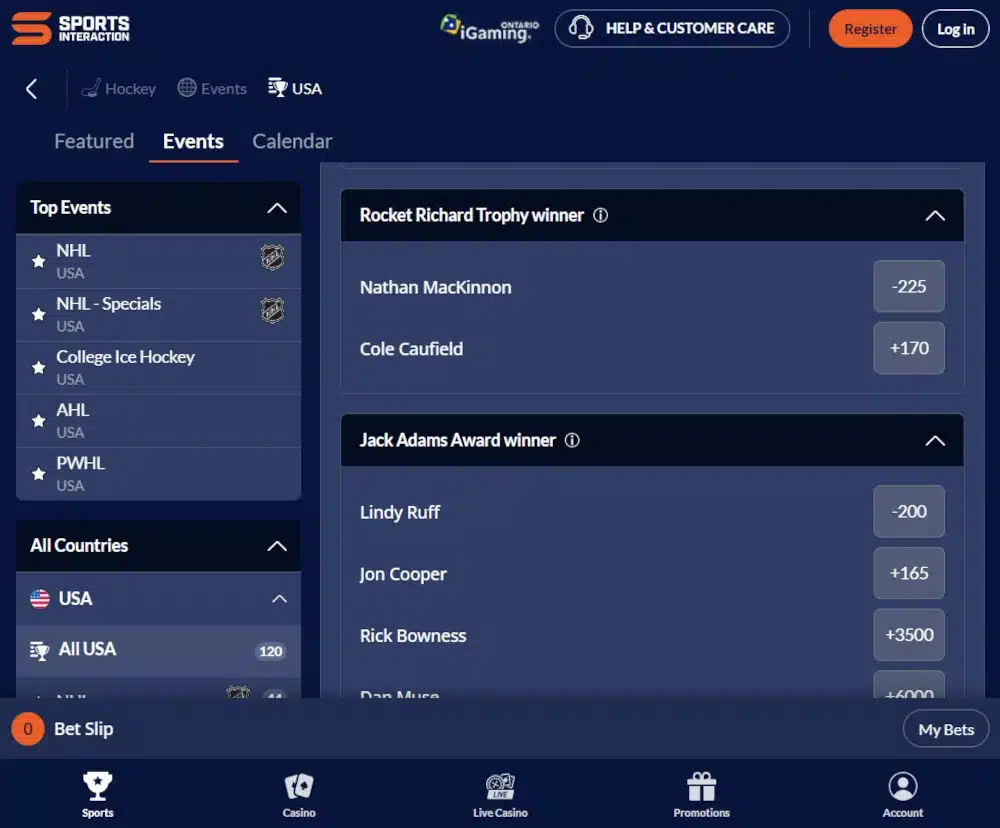Open the Calendar tab
Screen dimensions: 1000x828
coord(292,141)
